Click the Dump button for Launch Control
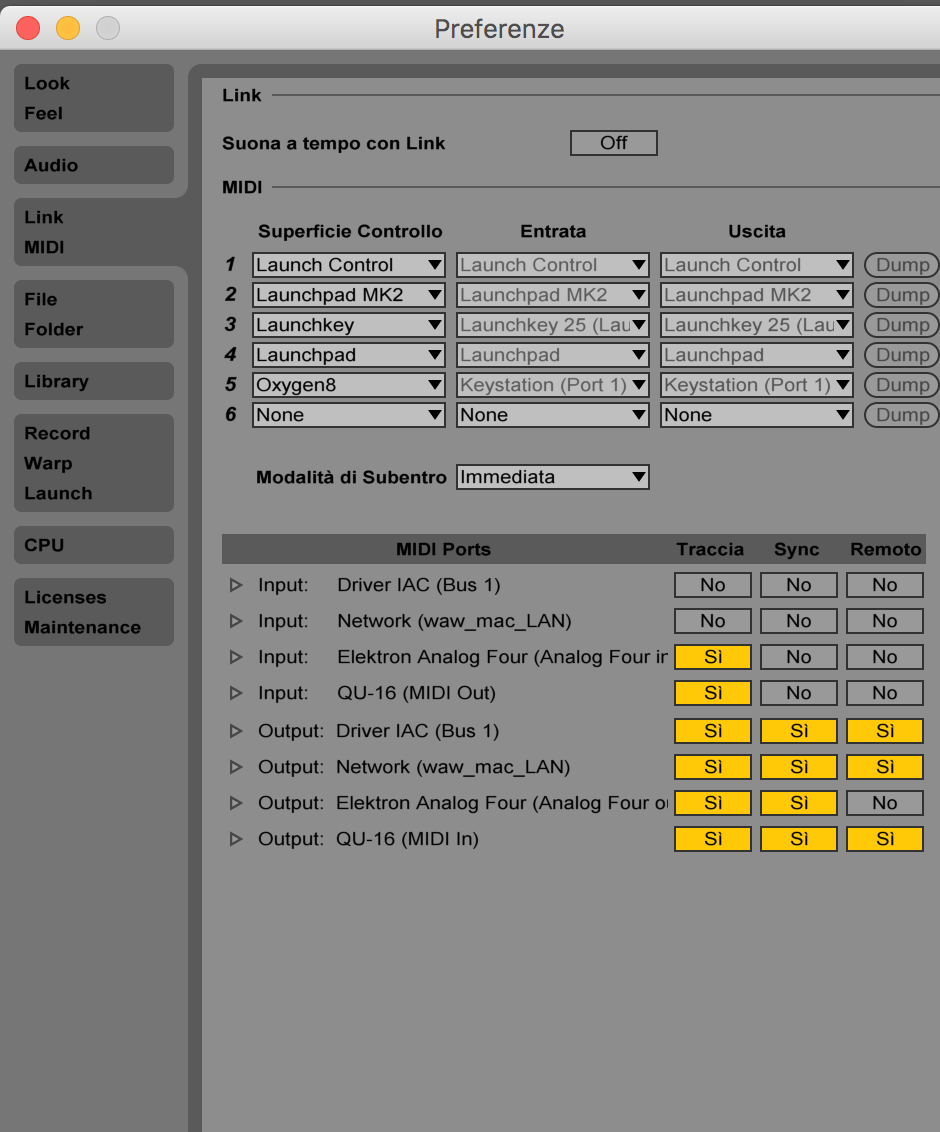Image resolution: width=940 pixels, height=1132 pixels. click(x=901, y=265)
